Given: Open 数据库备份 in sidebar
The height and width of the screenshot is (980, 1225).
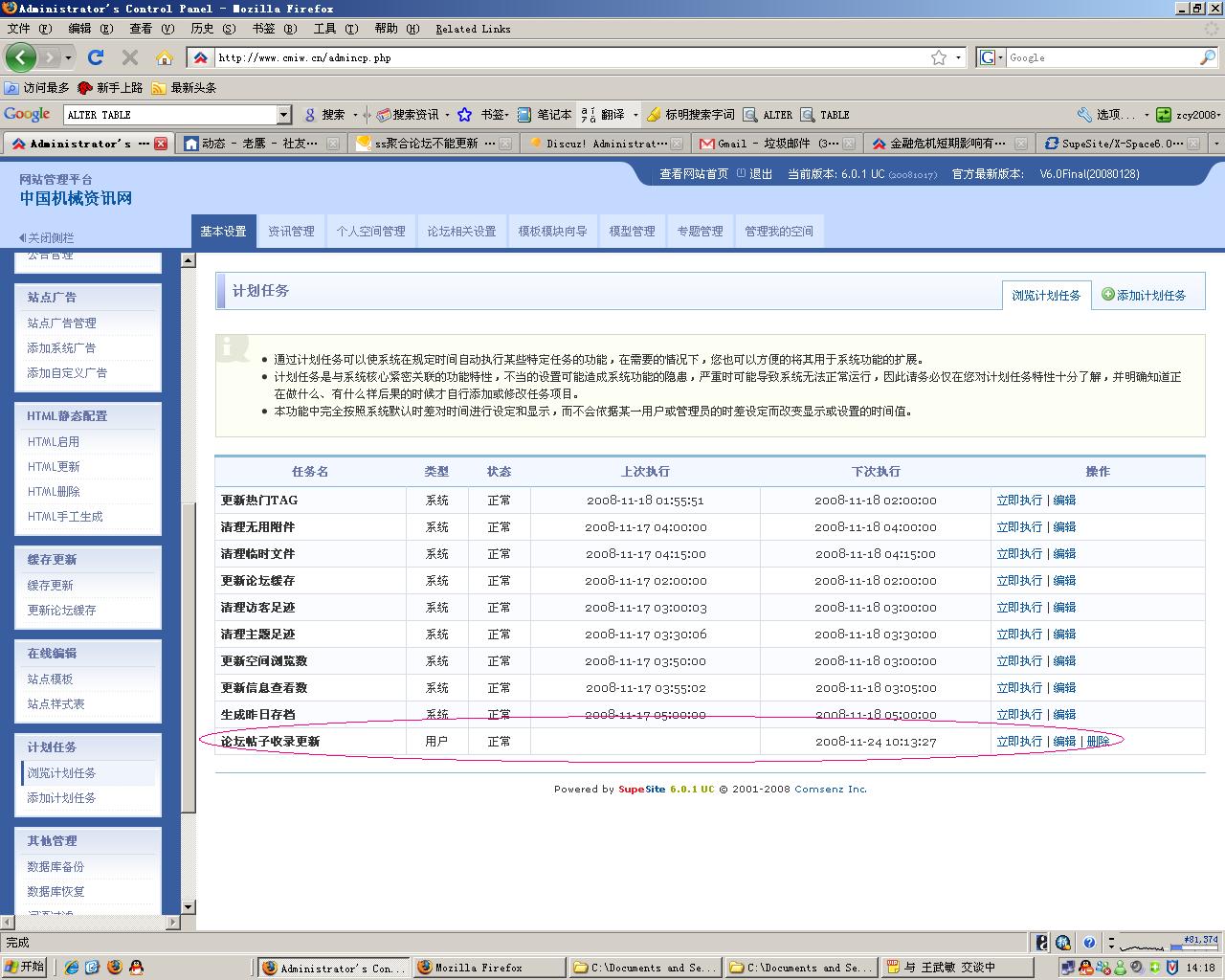Looking at the screenshot, I should pos(56,866).
